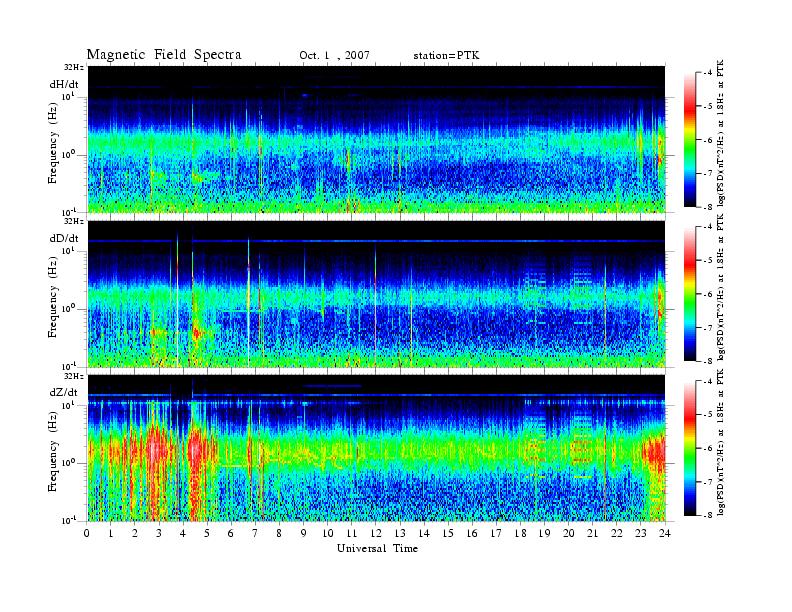Image resolution: width=792 pixels, height=612 pixels.
Task: Click hour 0 on the Universal Time axis
Action: [x=87, y=533]
